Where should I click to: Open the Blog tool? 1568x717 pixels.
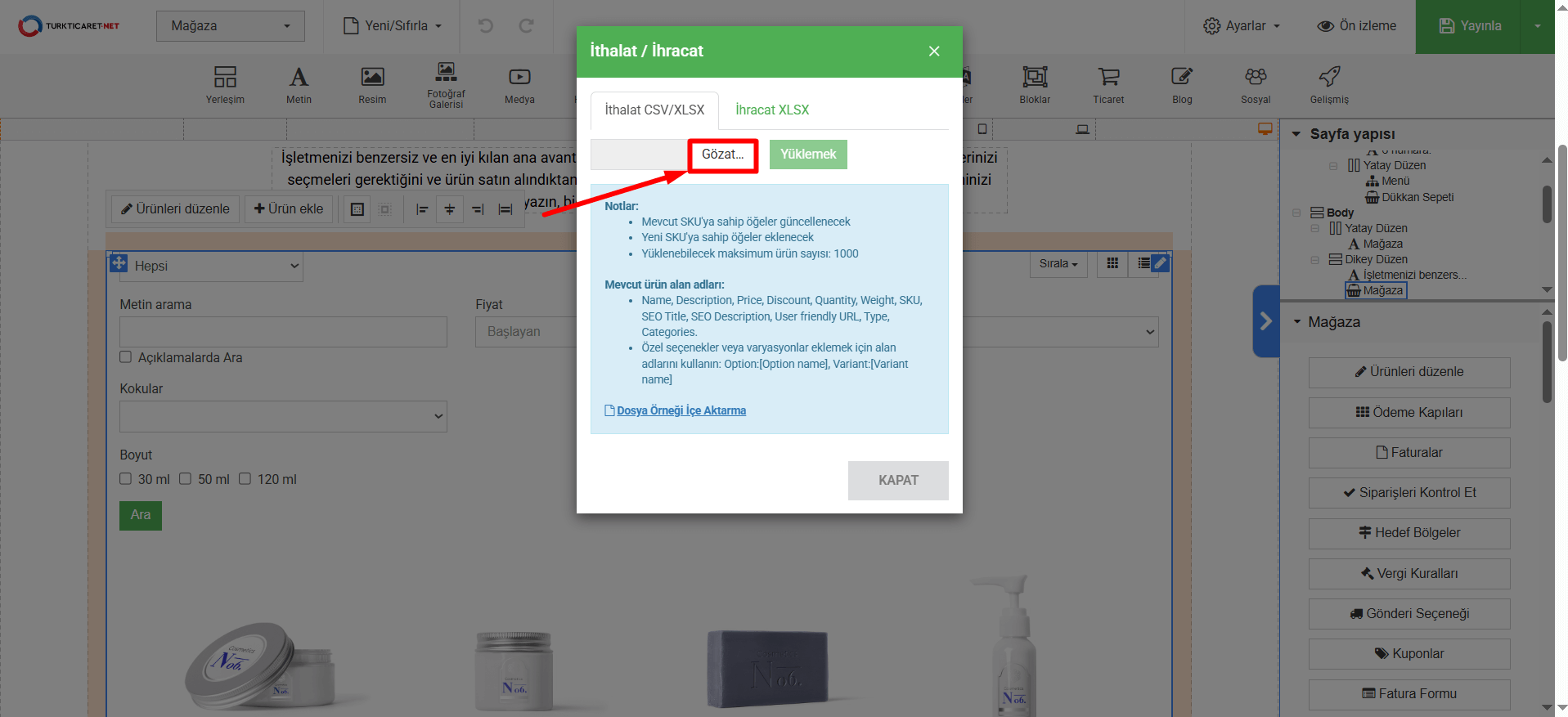[1182, 85]
